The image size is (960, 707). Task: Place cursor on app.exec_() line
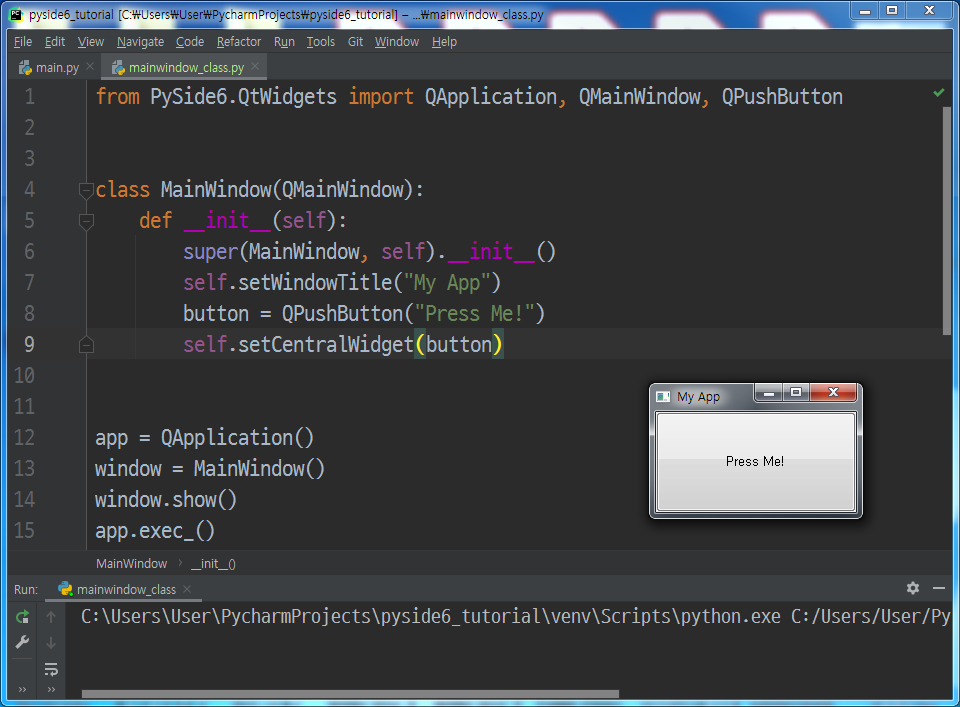[155, 531]
